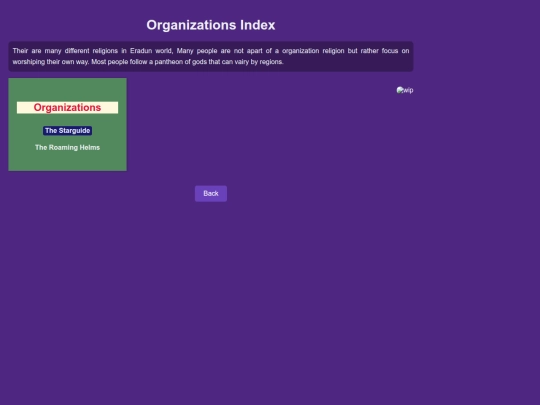Screen dimensions: 540x405
Task: Click the red Organizations panel title
Action: (x=68, y=107)
